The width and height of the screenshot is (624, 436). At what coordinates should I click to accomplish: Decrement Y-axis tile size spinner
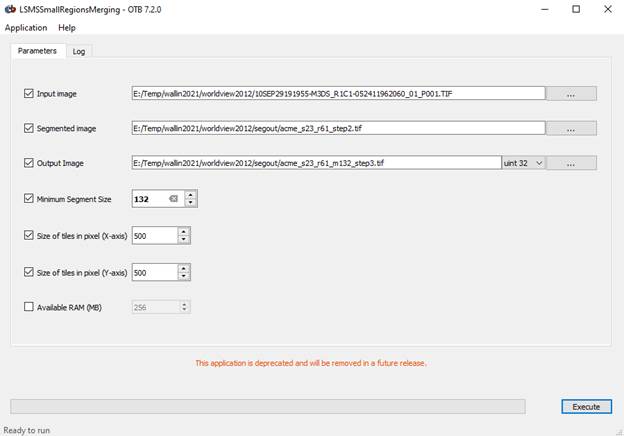coord(183,276)
